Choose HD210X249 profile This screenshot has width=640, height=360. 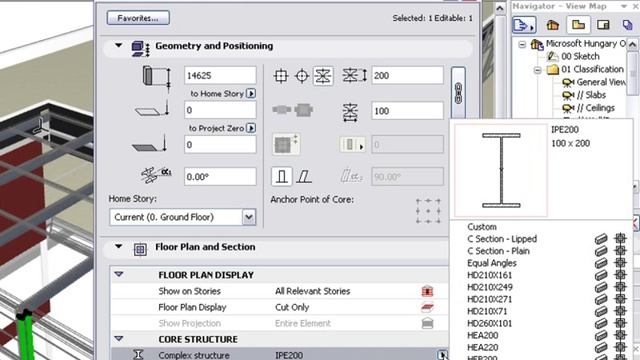490,287
